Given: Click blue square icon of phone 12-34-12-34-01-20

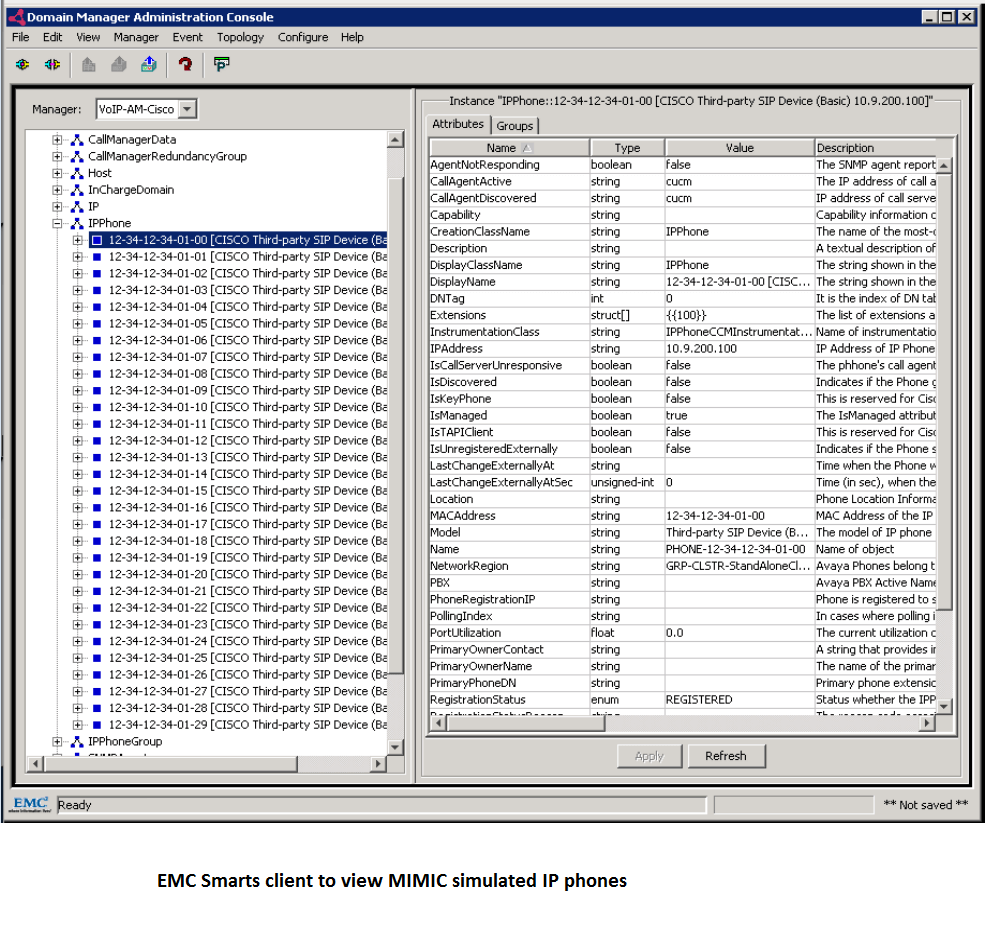Looking at the screenshot, I should 97,574.
